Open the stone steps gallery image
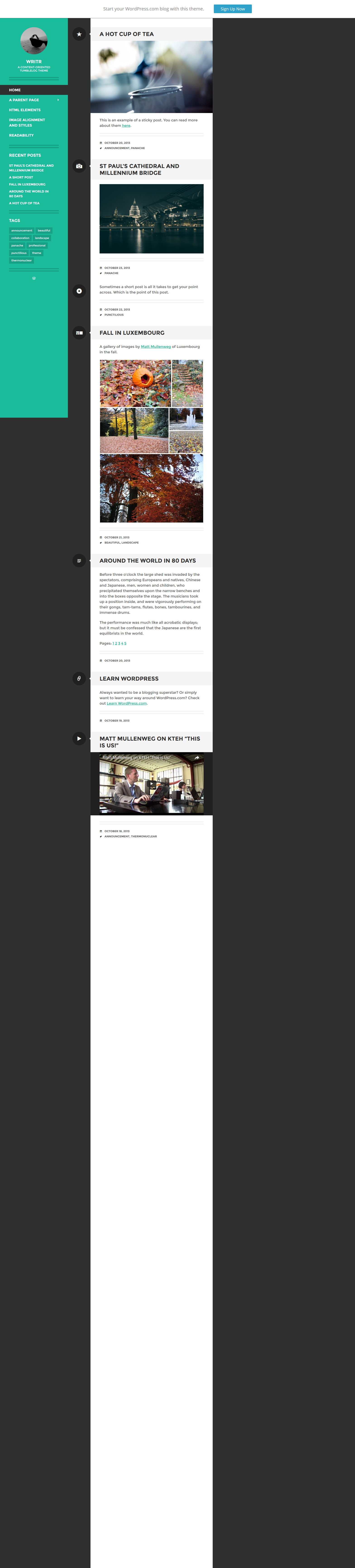The height and width of the screenshot is (1568, 355). [187, 383]
